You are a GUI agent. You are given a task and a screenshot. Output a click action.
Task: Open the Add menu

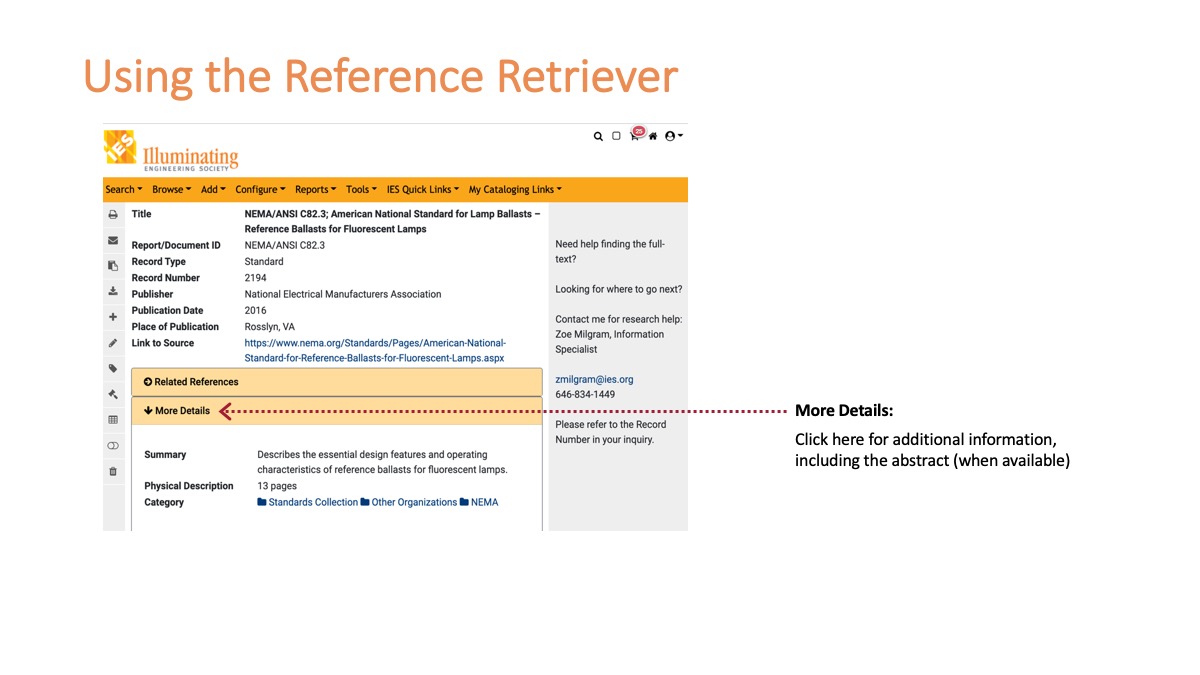213,190
